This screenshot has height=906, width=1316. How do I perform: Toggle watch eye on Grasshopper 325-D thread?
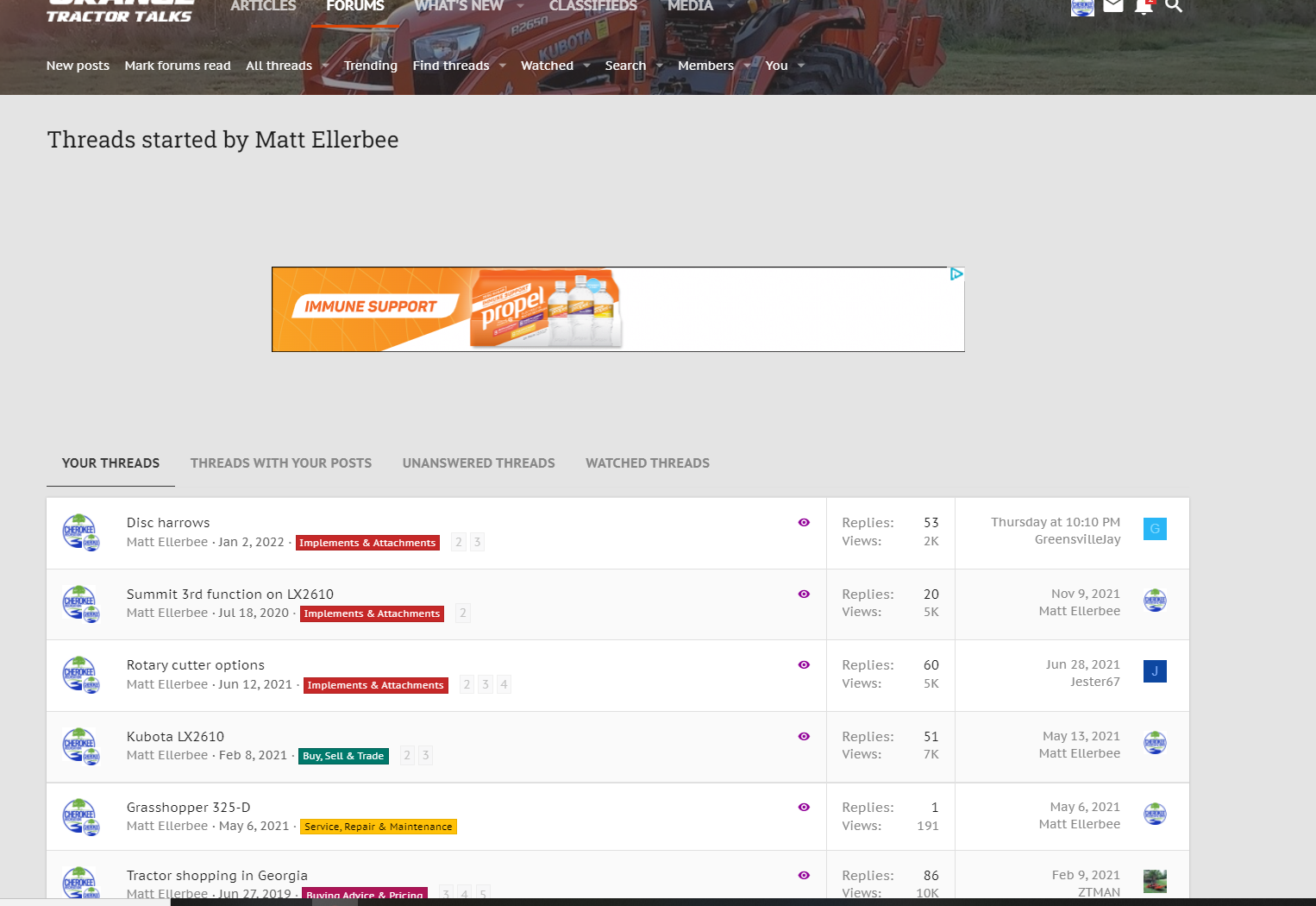(x=804, y=808)
